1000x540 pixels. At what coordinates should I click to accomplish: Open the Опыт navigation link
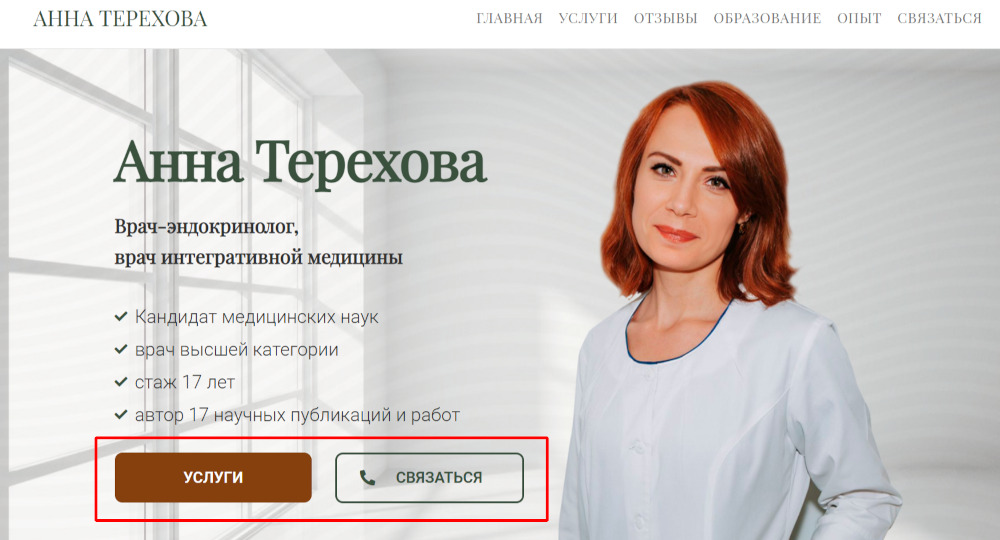[x=859, y=18]
